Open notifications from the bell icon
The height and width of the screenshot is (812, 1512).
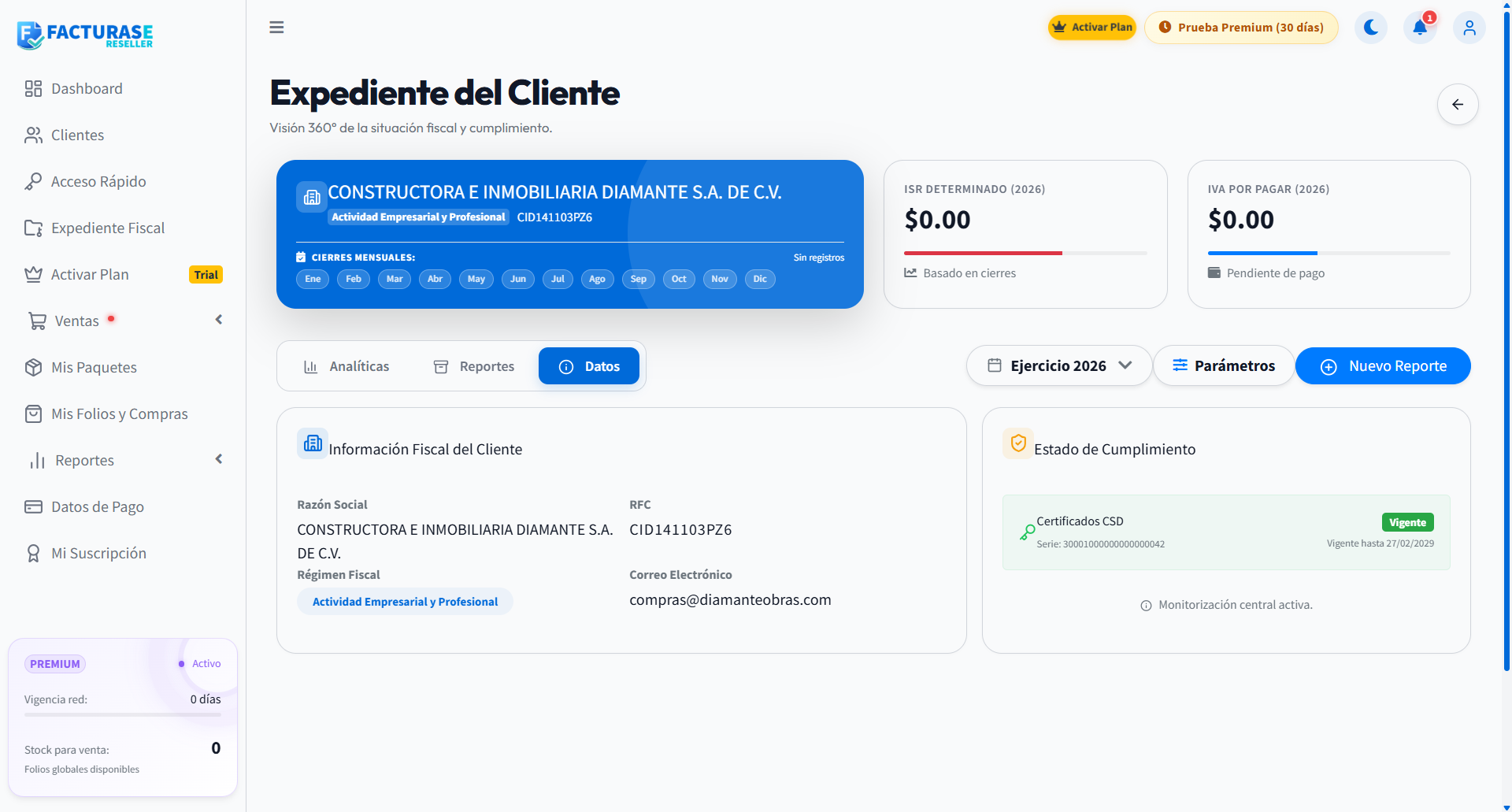[1420, 28]
